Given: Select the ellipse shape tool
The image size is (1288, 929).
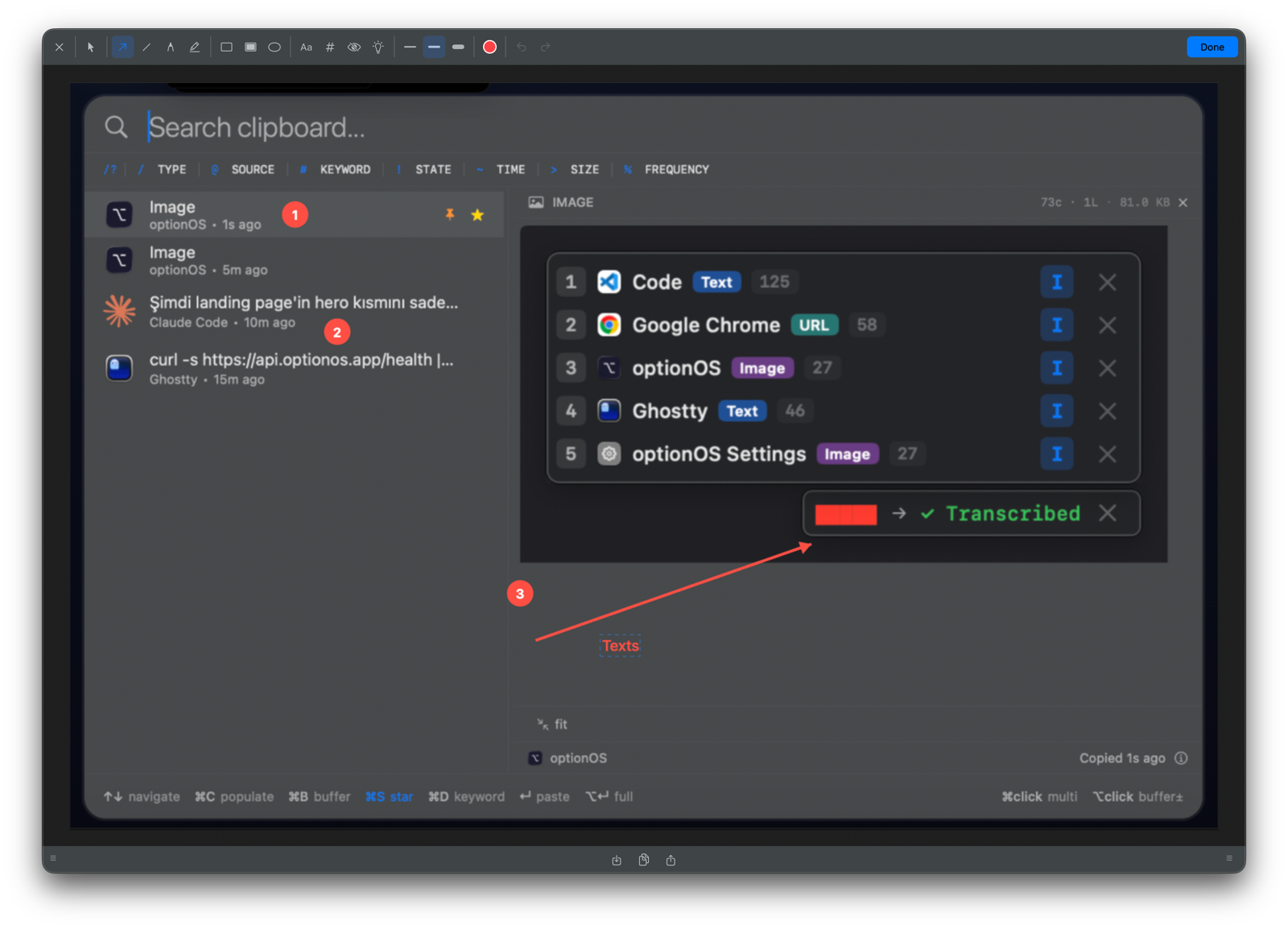Looking at the screenshot, I should (x=275, y=47).
